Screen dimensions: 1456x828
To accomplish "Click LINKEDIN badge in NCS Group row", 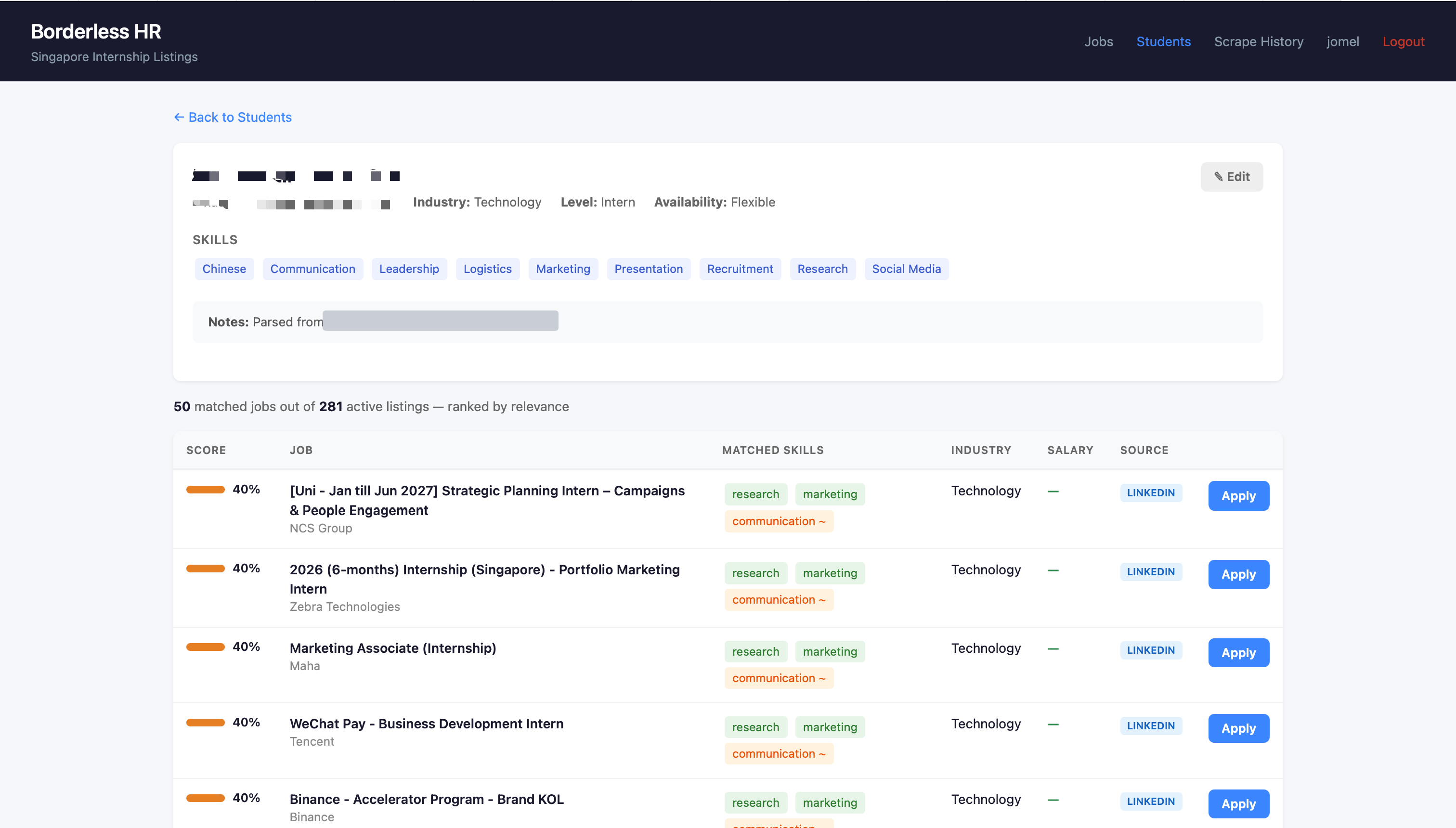I will coord(1151,493).
